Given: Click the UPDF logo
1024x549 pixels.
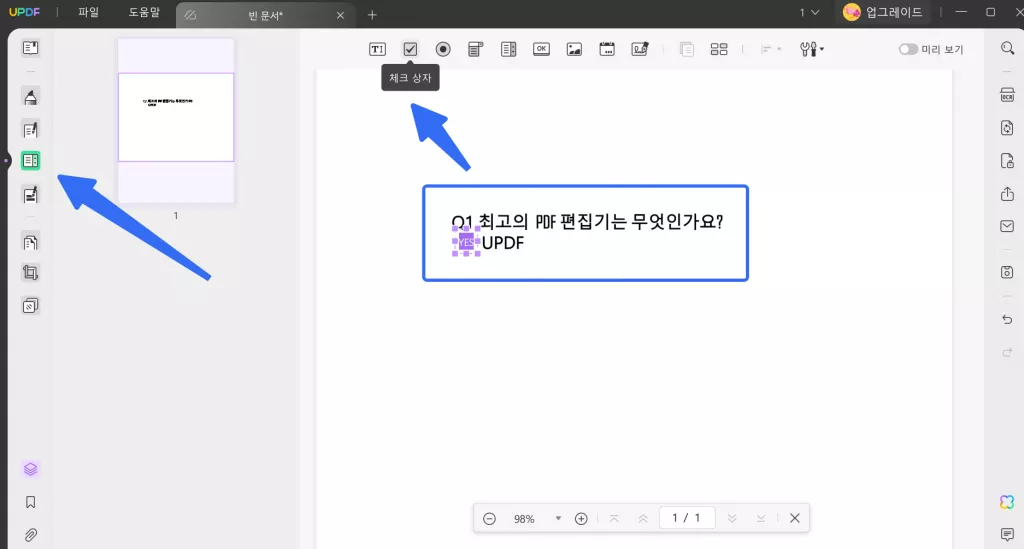Looking at the screenshot, I should [24, 12].
